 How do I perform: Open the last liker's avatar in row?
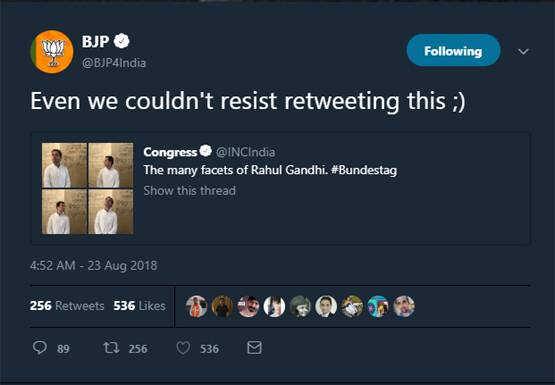pos(404,306)
